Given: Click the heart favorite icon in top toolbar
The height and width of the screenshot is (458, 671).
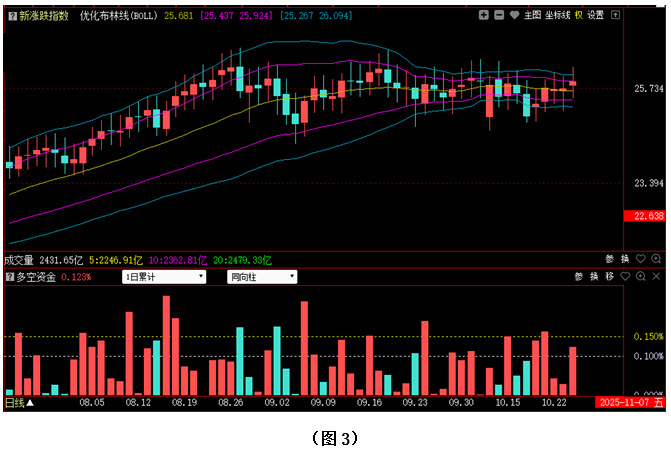Looking at the screenshot, I should click(513, 15).
